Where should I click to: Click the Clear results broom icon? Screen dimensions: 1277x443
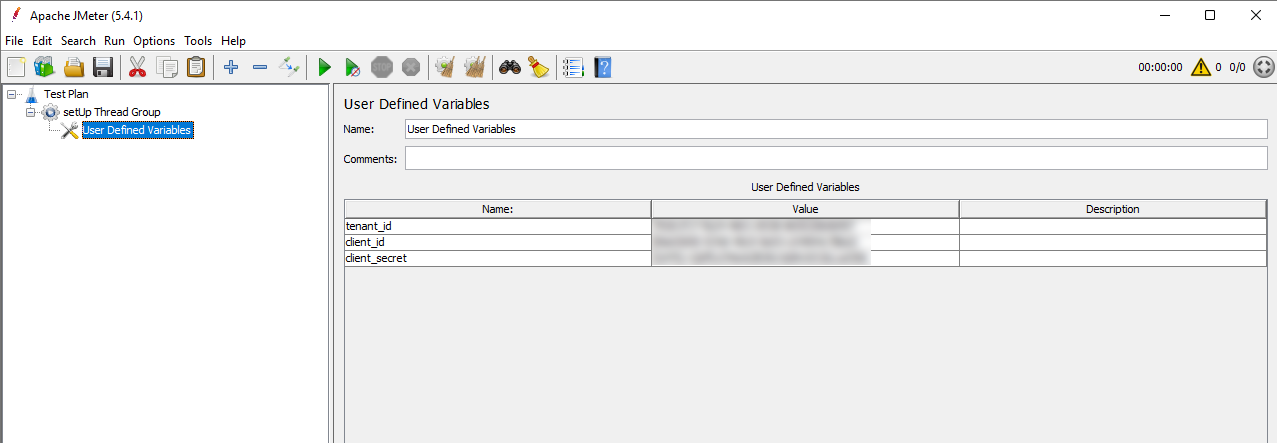tap(445, 67)
